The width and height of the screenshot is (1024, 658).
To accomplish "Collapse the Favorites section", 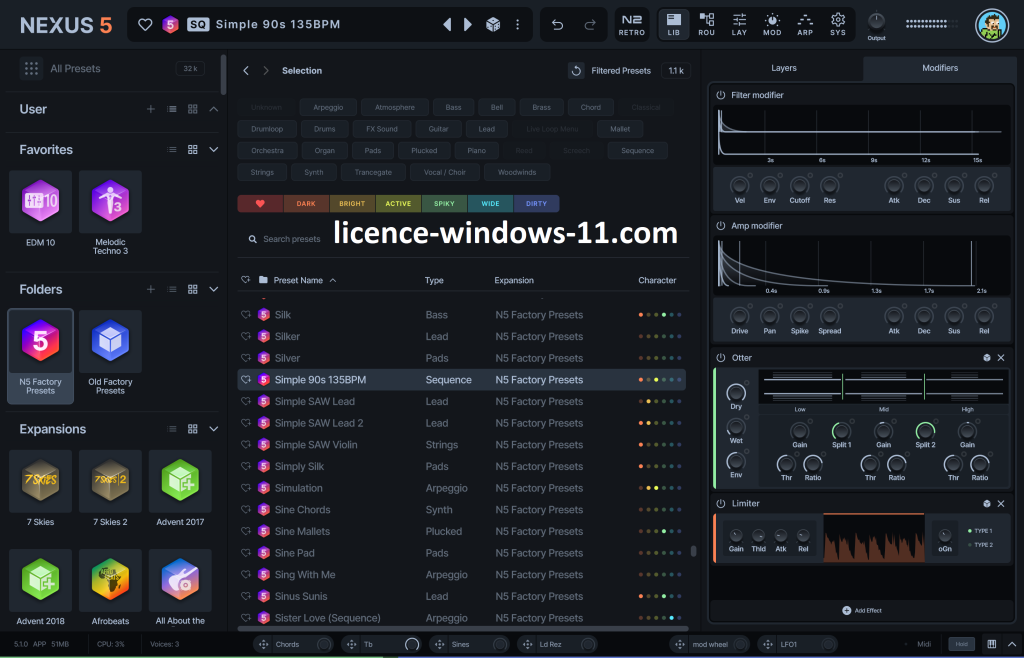I will 214,150.
